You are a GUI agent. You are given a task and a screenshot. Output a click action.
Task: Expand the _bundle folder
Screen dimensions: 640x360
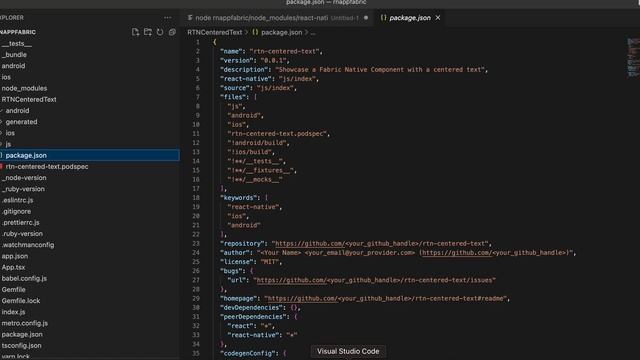click(x=14, y=55)
